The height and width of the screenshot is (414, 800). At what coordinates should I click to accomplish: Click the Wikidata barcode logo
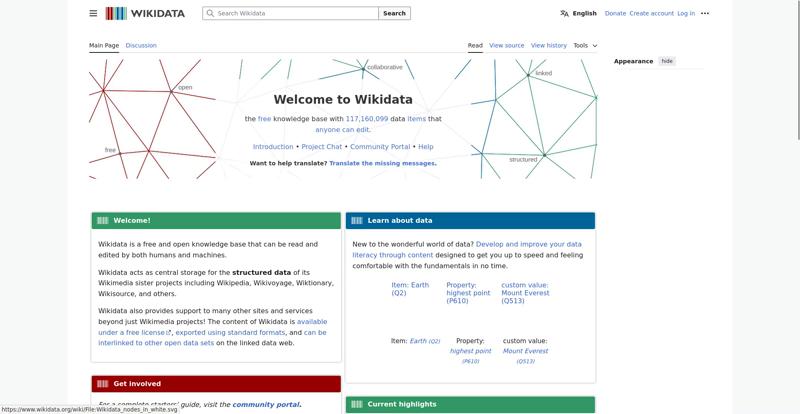(x=116, y=13)
